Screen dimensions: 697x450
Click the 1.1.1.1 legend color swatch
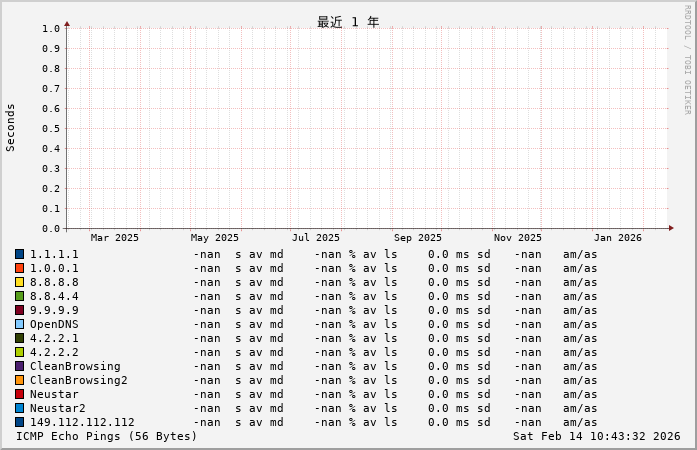coord(19,254)
